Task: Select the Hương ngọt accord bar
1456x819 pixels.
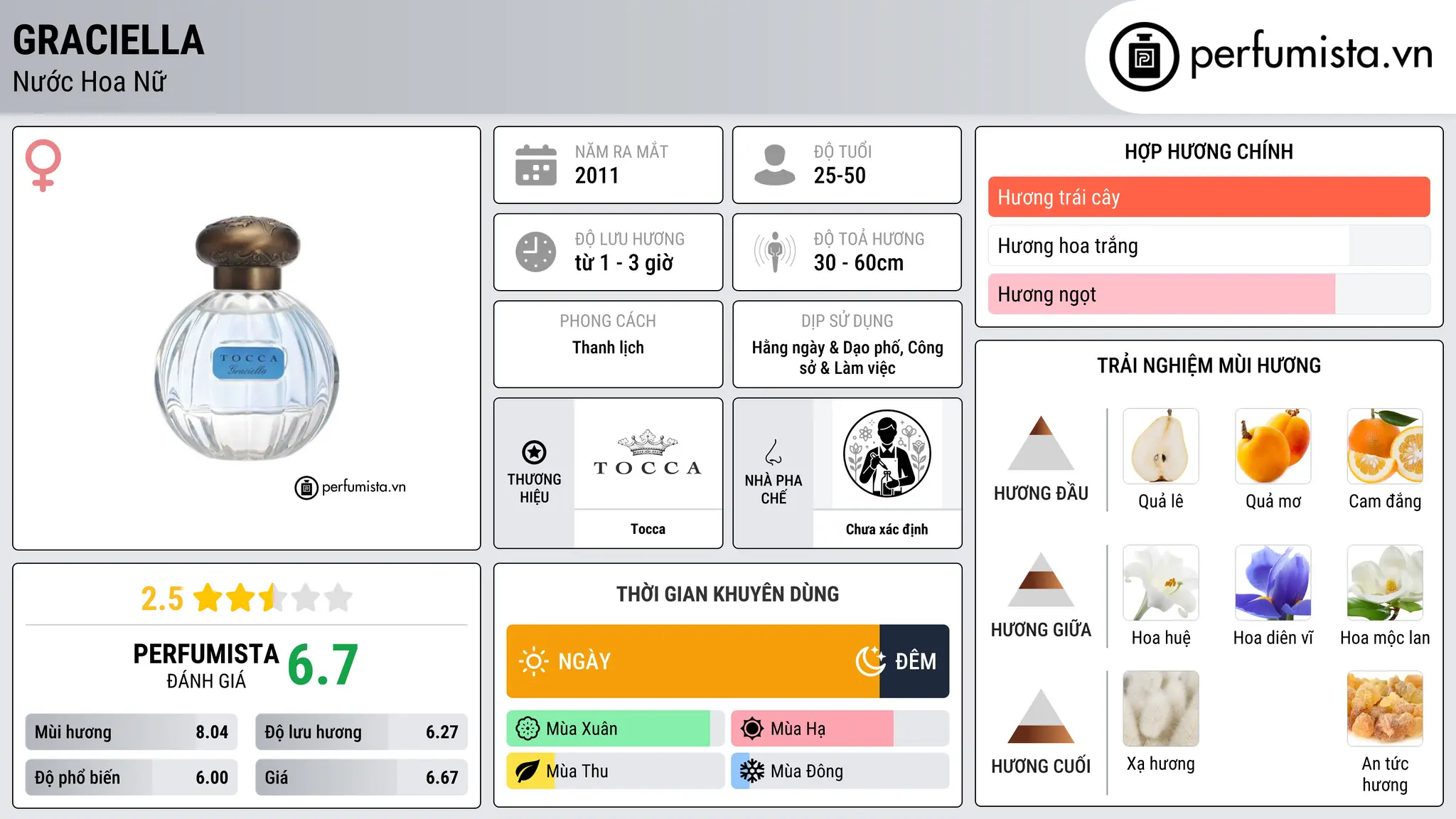Action: [x=1209, y=294]
